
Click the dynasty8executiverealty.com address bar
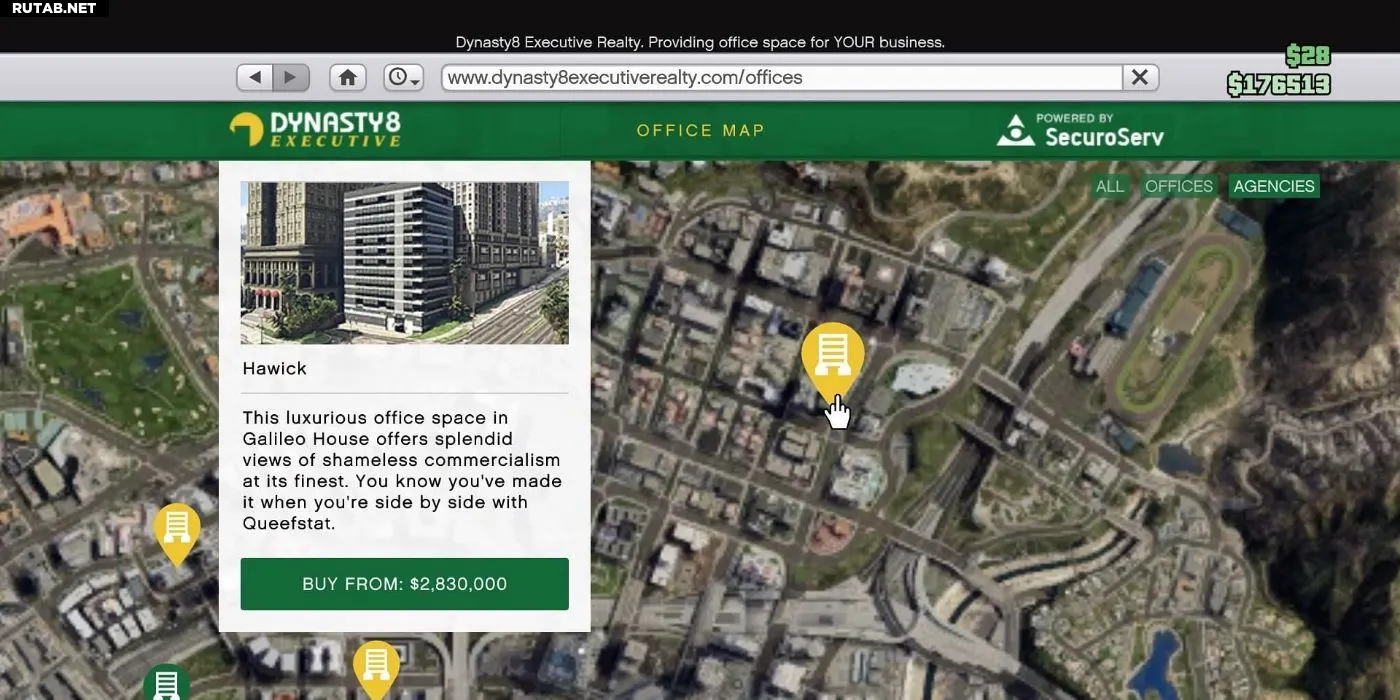tap(782, 77)
